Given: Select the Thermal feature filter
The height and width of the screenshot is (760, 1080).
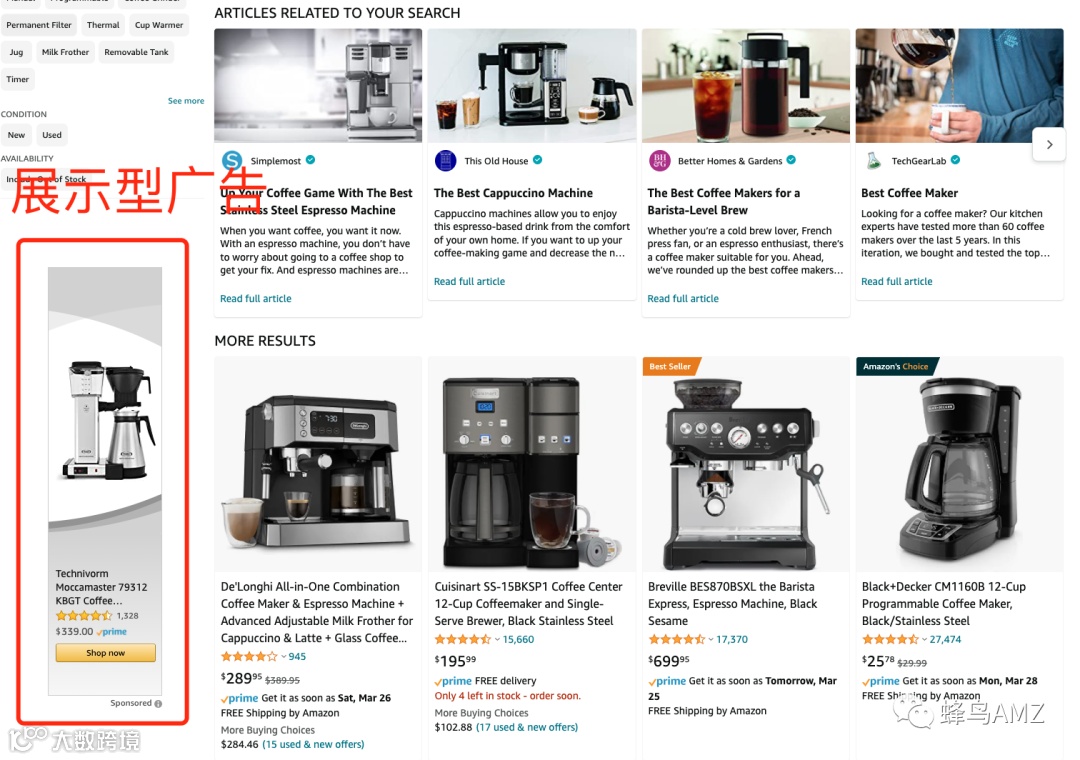Looking at the screenshot, I should tap(103, 25).
